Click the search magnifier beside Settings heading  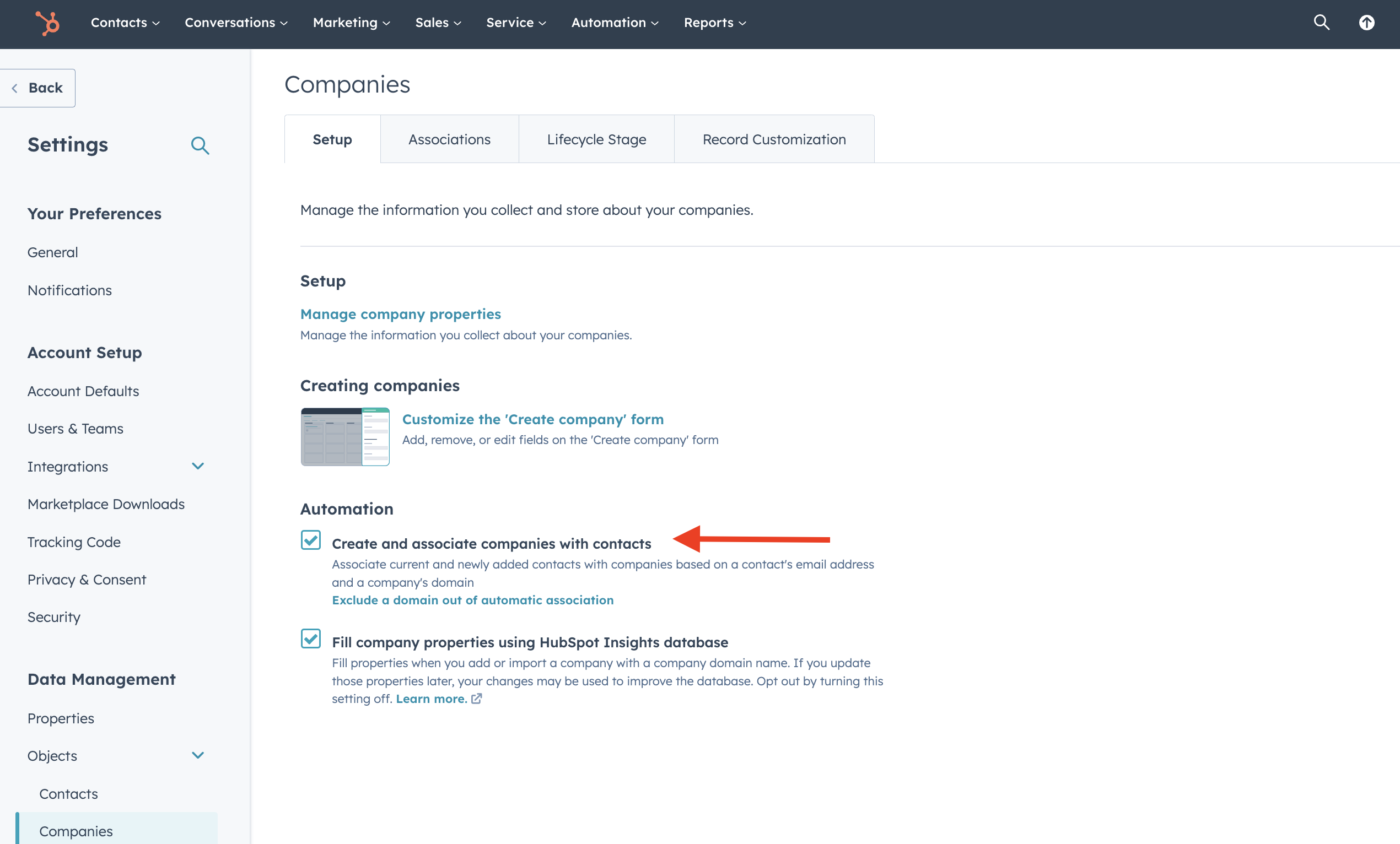[x=200, y=145]
